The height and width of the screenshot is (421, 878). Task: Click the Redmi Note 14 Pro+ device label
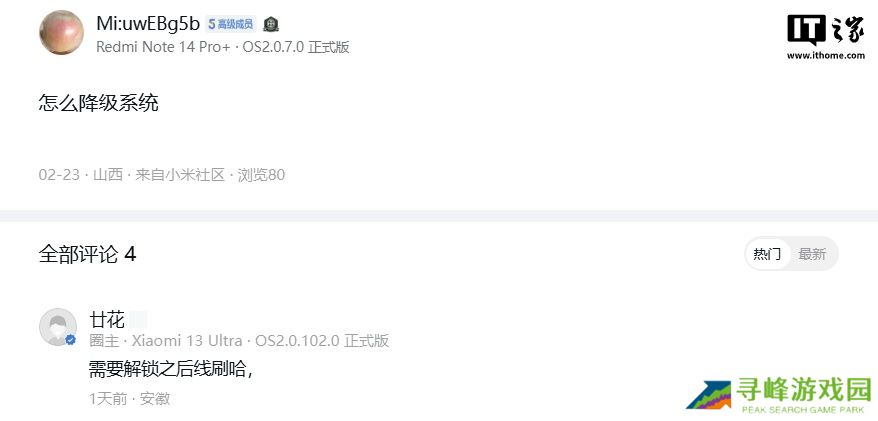pyautogui.click(x=163, y=47)
